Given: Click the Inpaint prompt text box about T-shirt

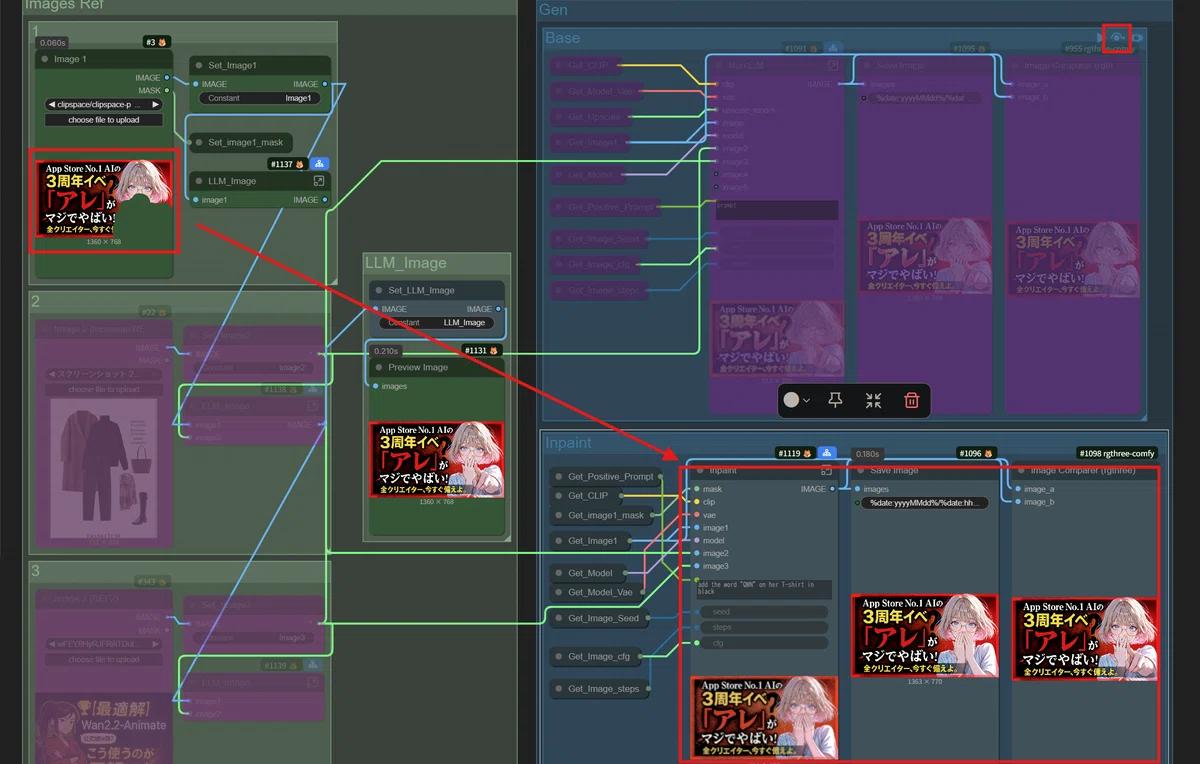Looking at the screenshot, I should [762, 588].
